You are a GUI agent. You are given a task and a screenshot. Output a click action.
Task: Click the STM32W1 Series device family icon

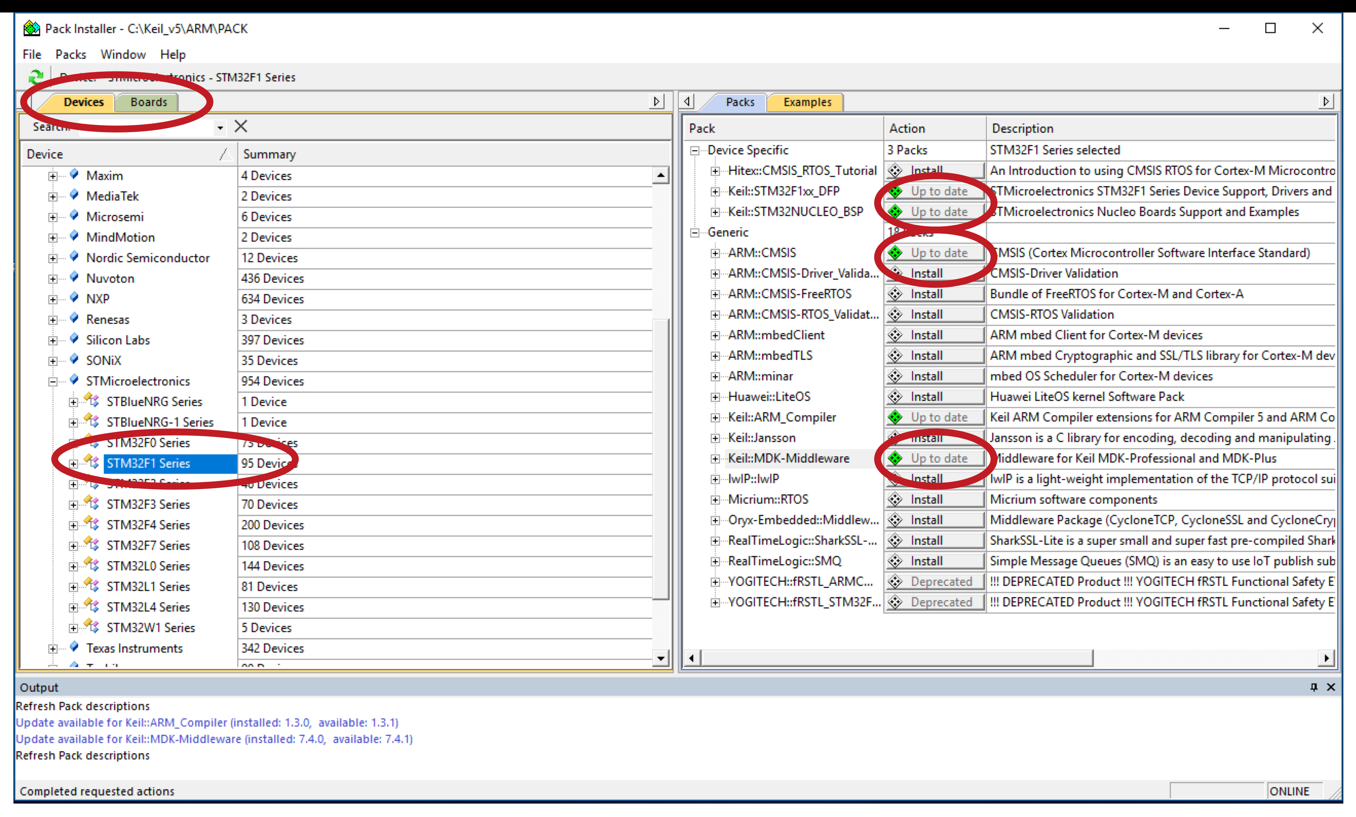92,627
